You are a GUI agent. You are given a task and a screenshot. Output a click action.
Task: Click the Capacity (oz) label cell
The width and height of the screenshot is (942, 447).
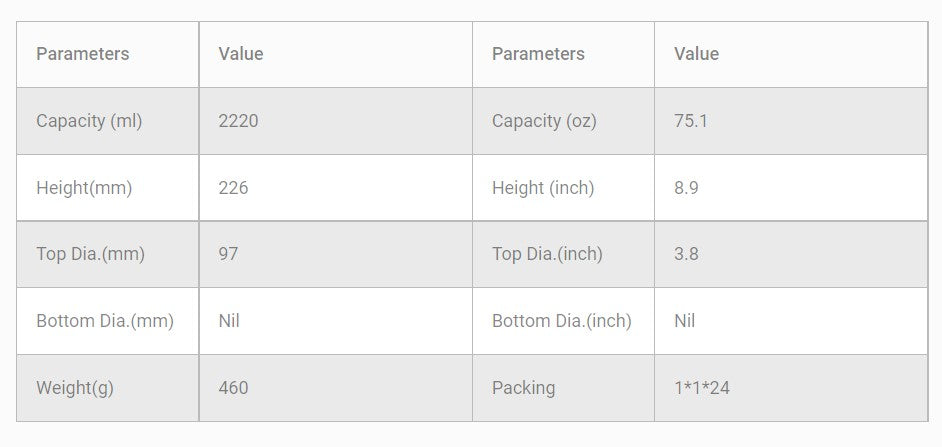tap(544, 121)
